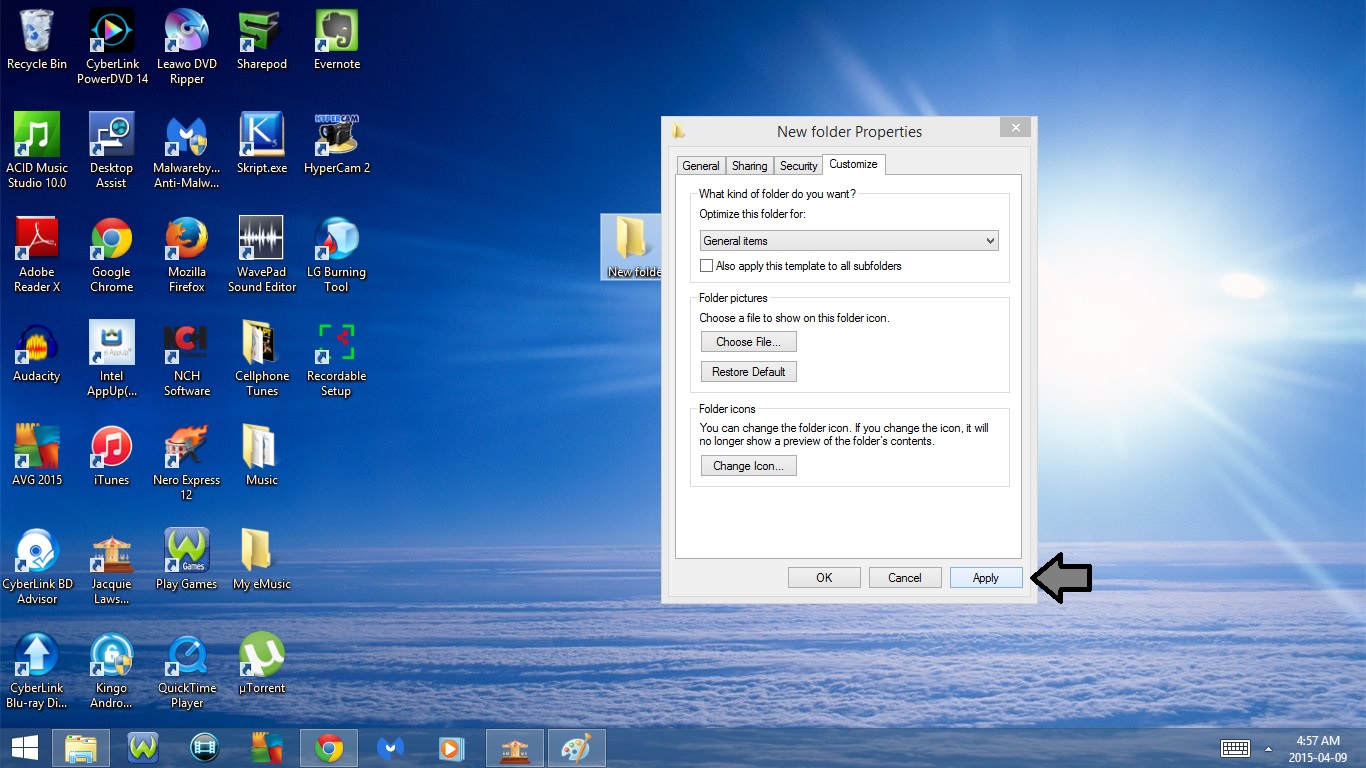Select Malwarebytes Anti-Malware desktop icon
The width and height of the screenshot is (1366, 768).
pos(187,150)
